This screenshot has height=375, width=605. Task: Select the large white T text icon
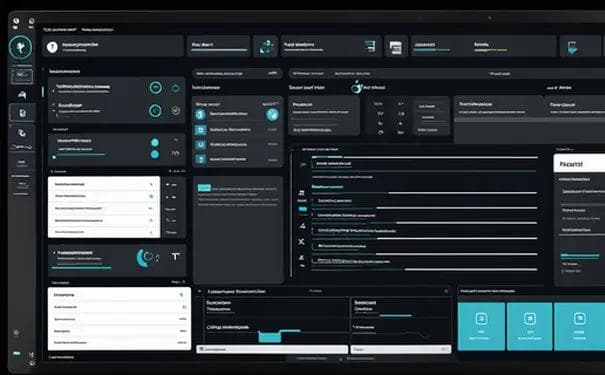[176, 257]
